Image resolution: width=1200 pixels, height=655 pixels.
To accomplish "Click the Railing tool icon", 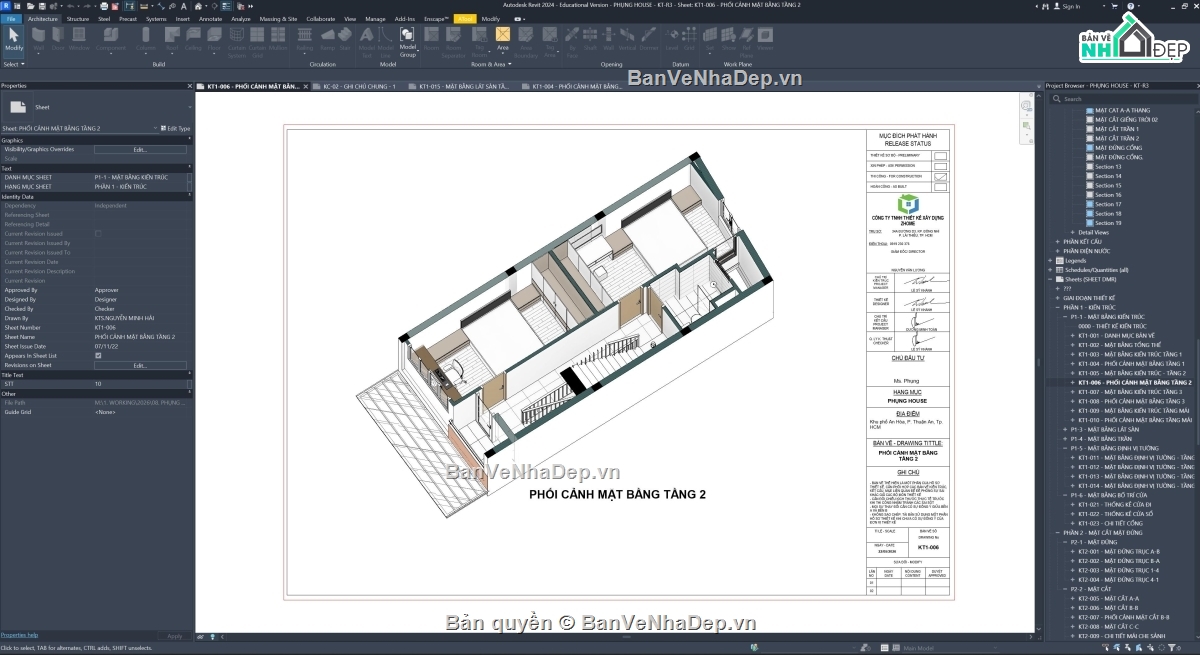I will click(305, 35).
